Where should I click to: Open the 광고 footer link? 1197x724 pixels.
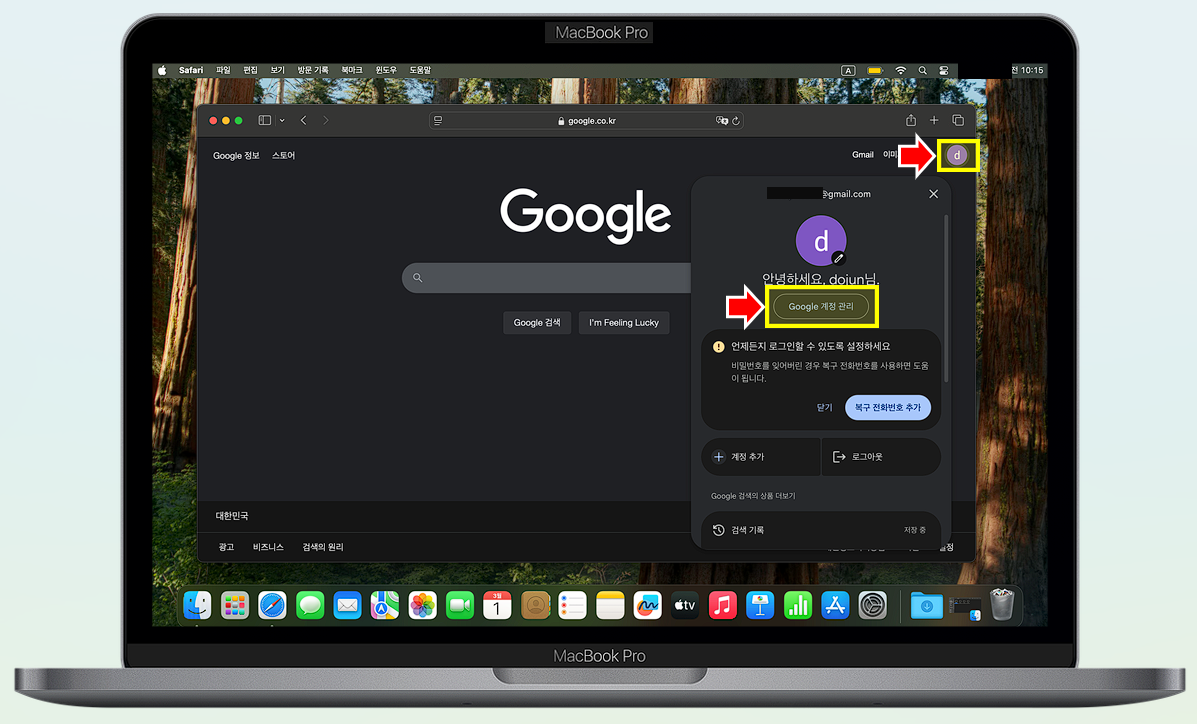(x=226, y=547)
